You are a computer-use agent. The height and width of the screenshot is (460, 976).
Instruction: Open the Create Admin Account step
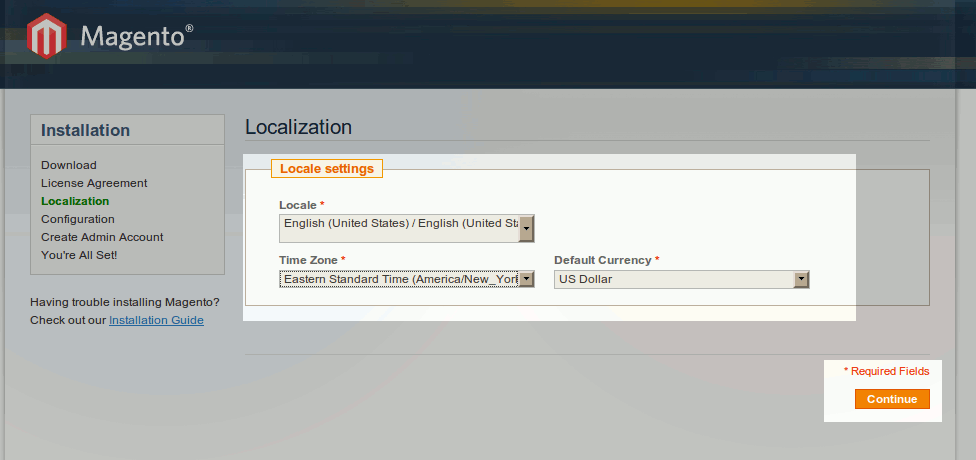(102, 237)
